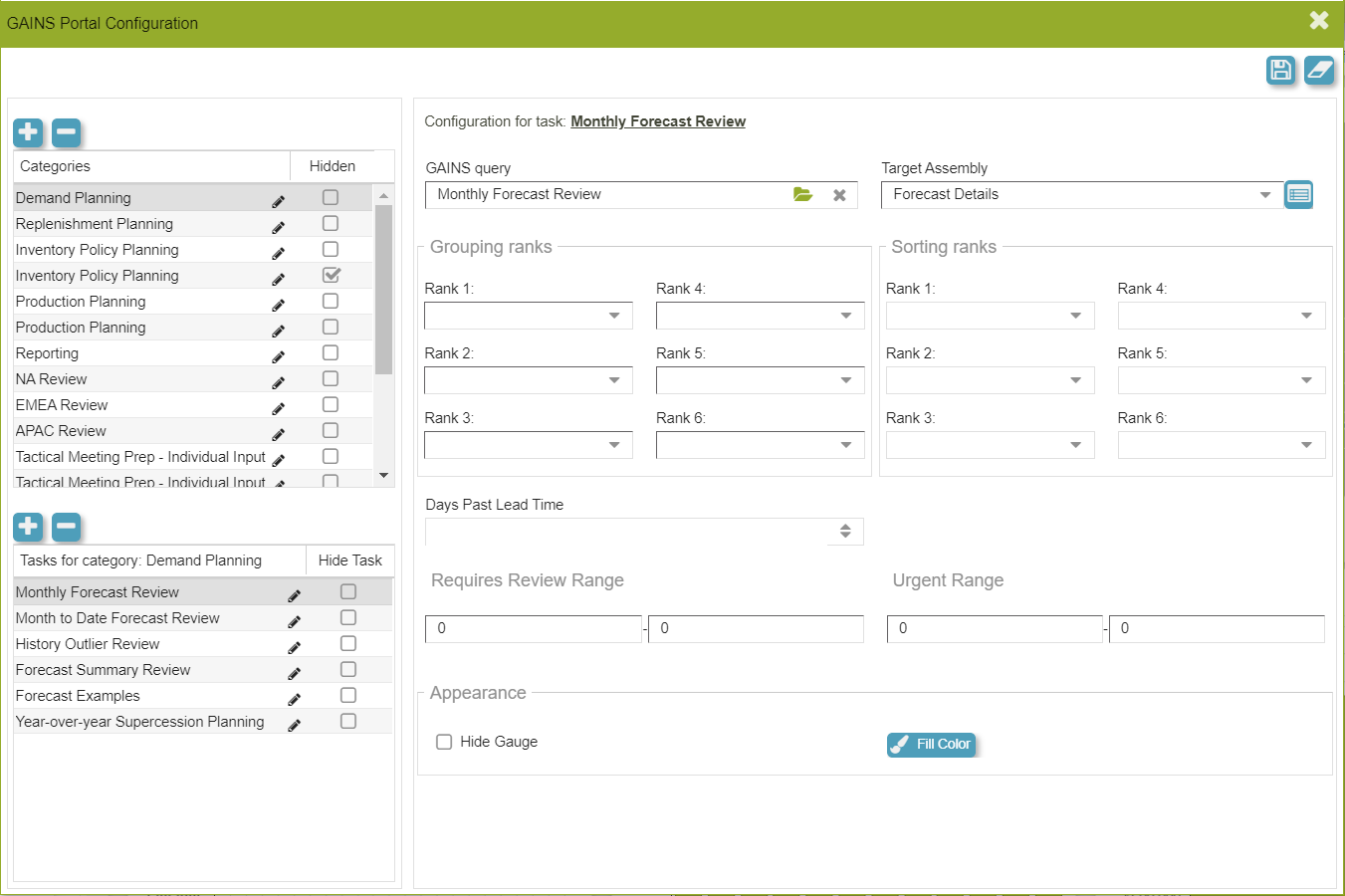This screenshot has height=896, width=1345.
Task: Add a new category with plus icon
Action: [28, 131]
